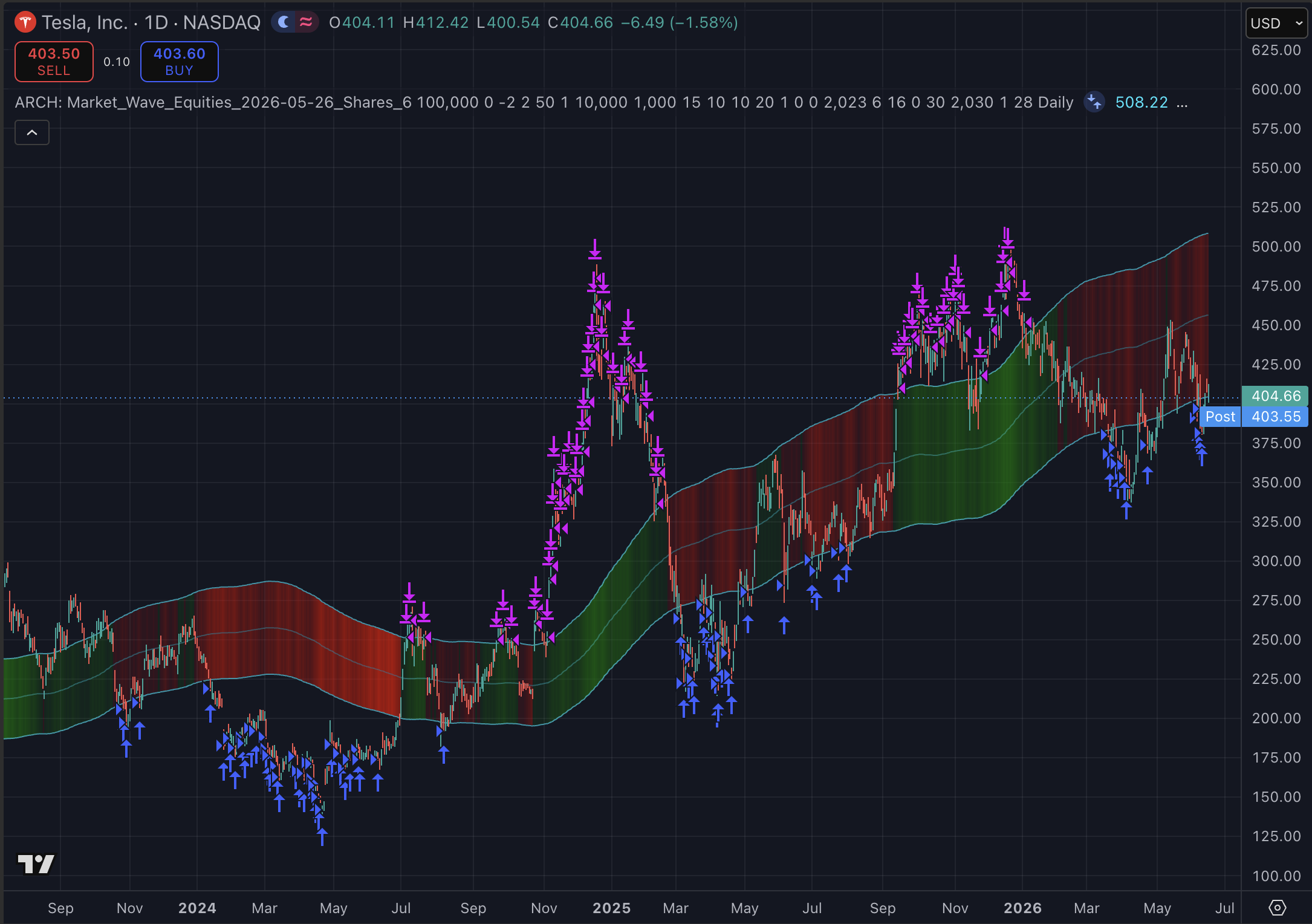Click the 625.00 price scale label
This screenshot has width=1312, height=924.
click(x=1276, y=50)
